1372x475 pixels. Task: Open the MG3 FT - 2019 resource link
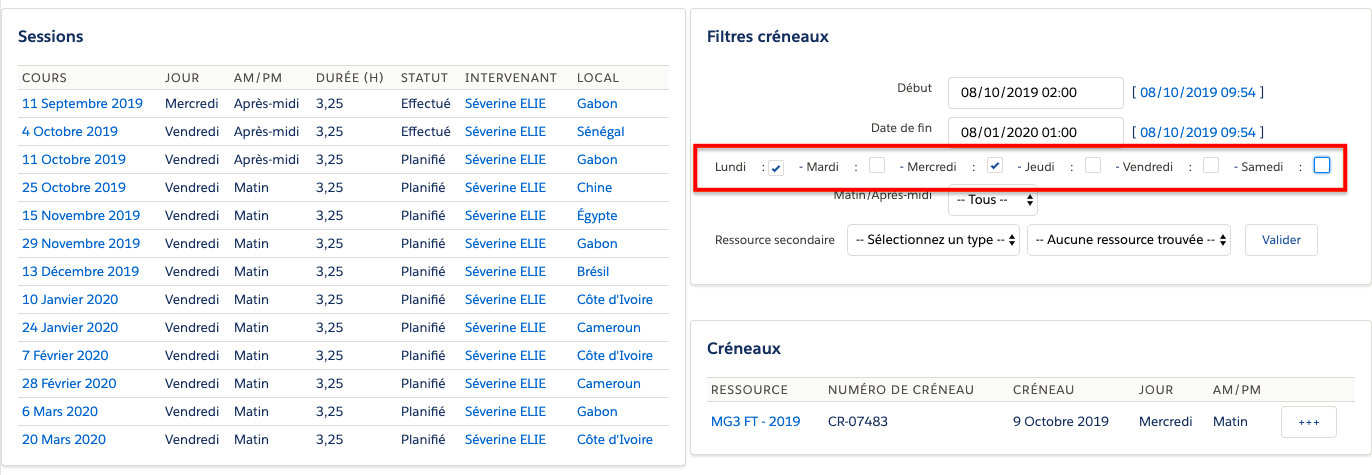[755, 422]
